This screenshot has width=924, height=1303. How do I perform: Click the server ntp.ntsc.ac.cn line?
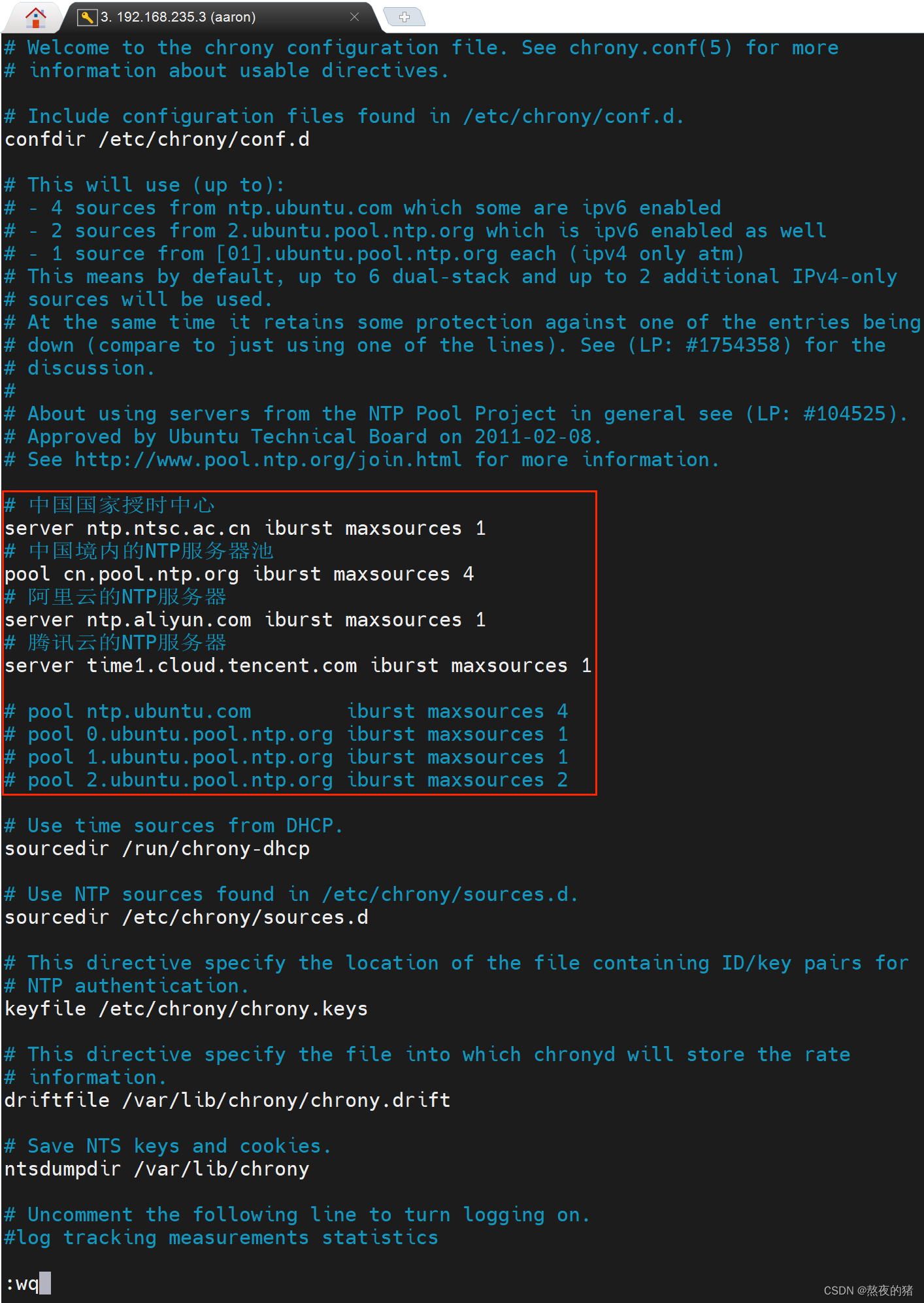coord(245,528)
